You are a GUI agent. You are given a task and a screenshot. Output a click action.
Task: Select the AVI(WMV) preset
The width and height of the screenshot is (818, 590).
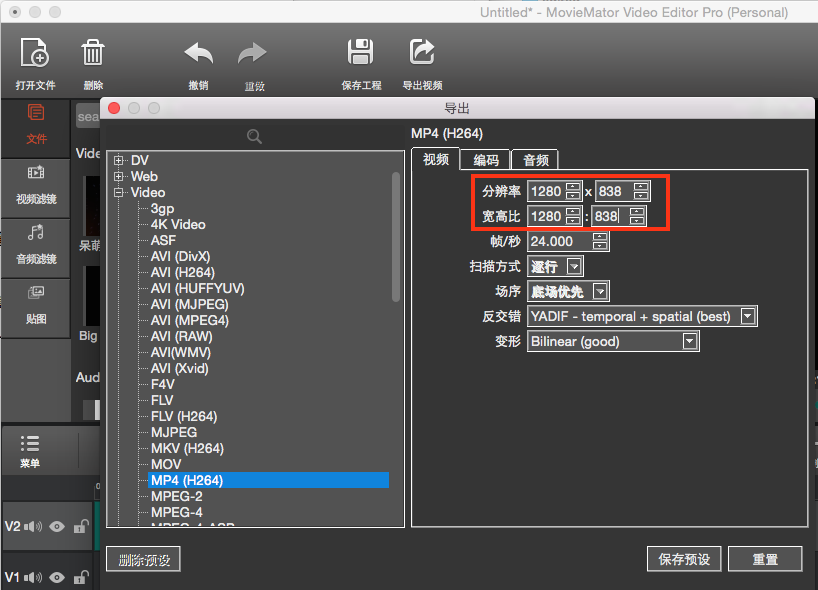[181, 353]
